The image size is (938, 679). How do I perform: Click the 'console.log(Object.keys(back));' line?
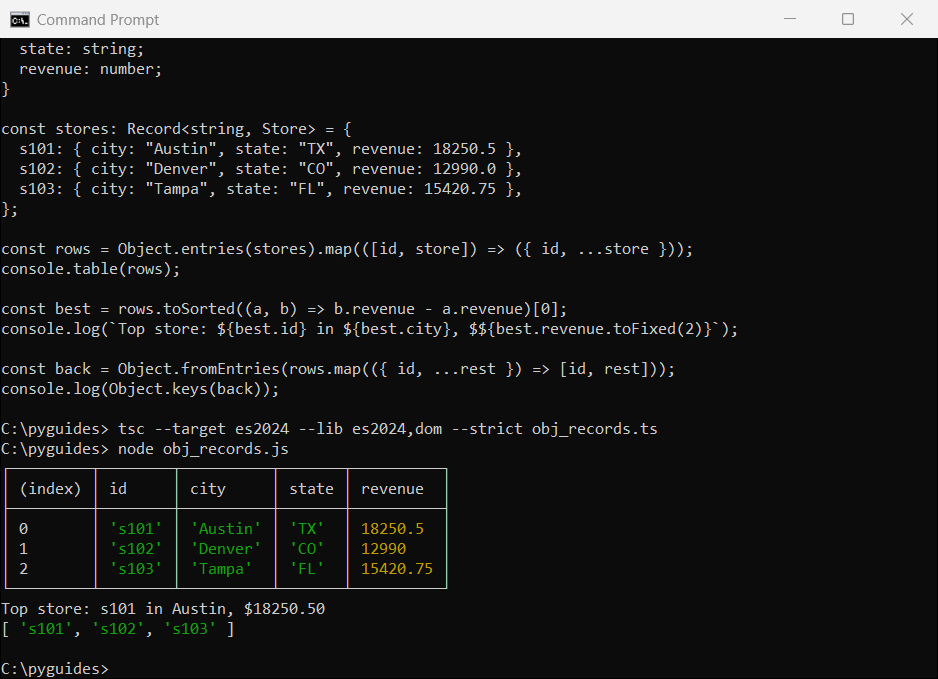pos(140,389)
